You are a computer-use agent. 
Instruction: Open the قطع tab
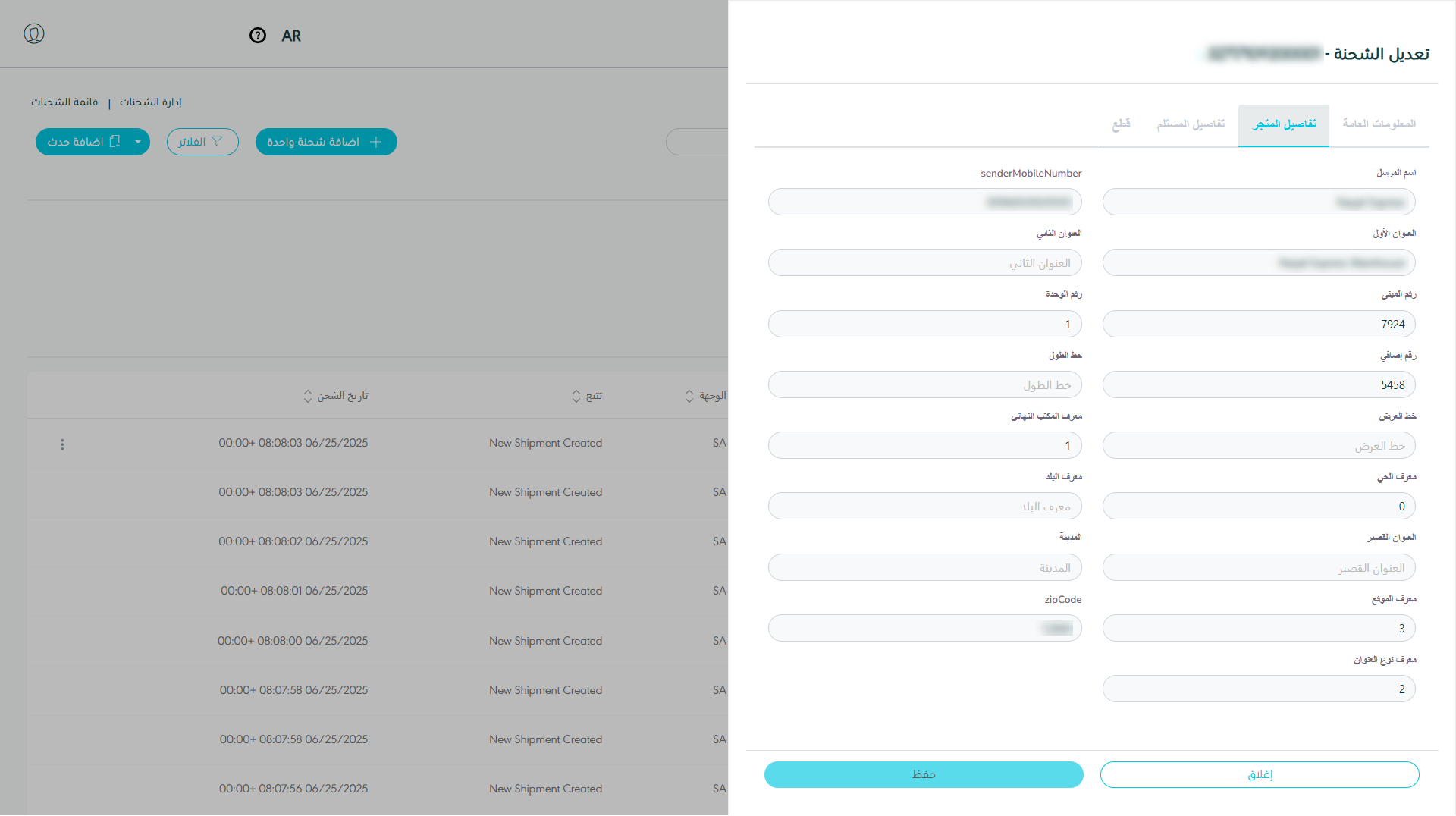[x=1121, y=124]
